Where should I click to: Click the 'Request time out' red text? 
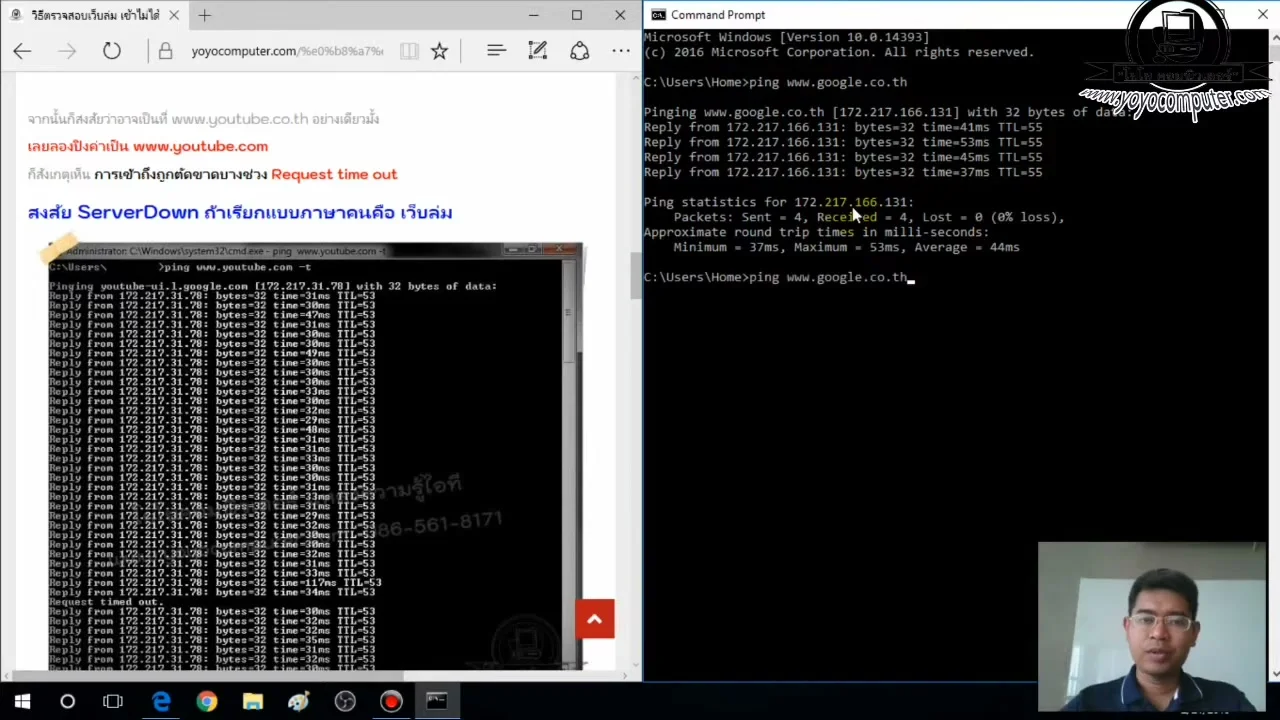[x=334, y=174]
